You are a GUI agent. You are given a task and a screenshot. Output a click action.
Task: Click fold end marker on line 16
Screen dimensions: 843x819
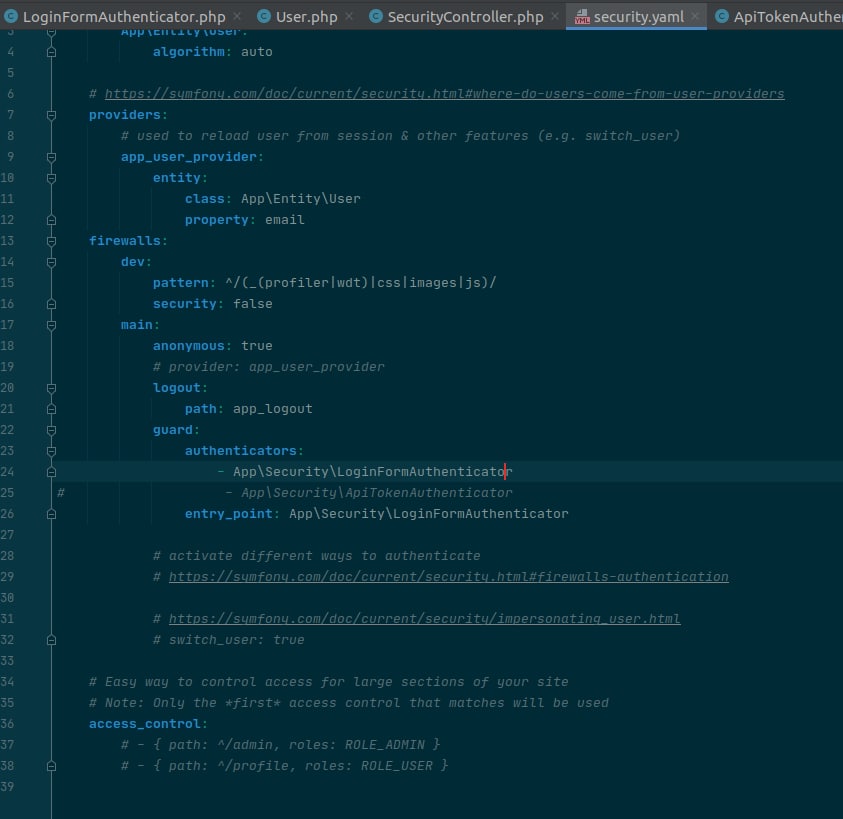pos(51,304)
